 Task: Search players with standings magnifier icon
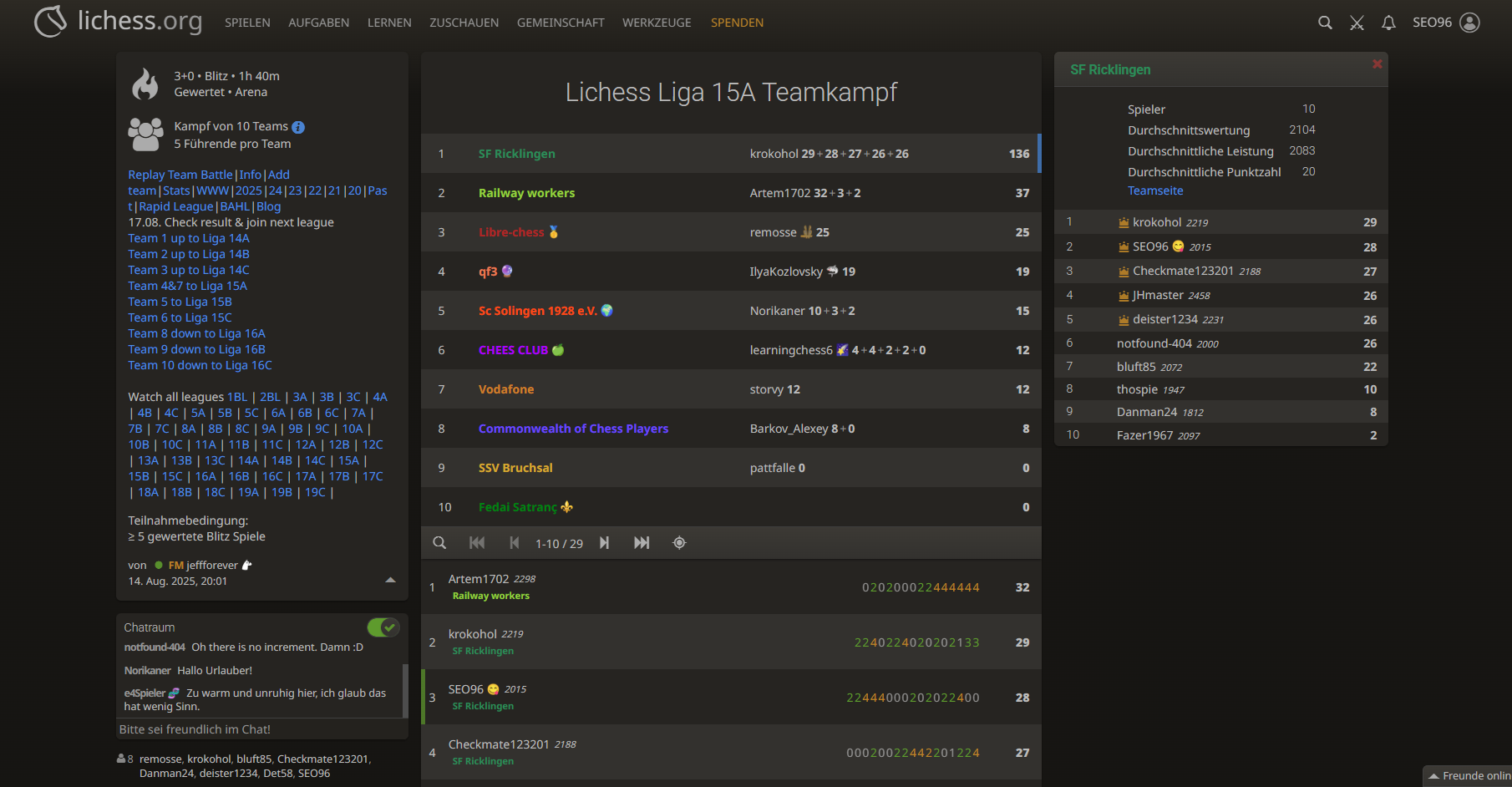click(439, 543)
